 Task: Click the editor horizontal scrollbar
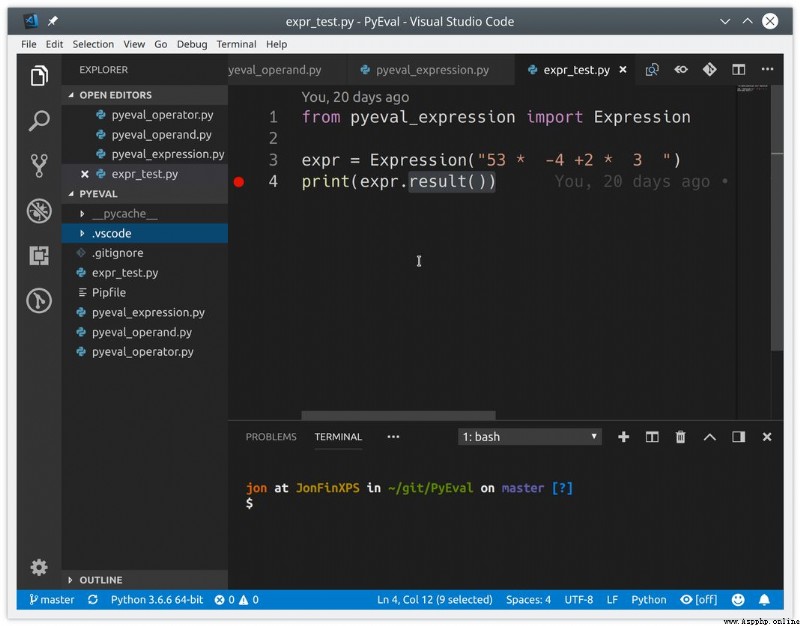(x=398, y=415)
